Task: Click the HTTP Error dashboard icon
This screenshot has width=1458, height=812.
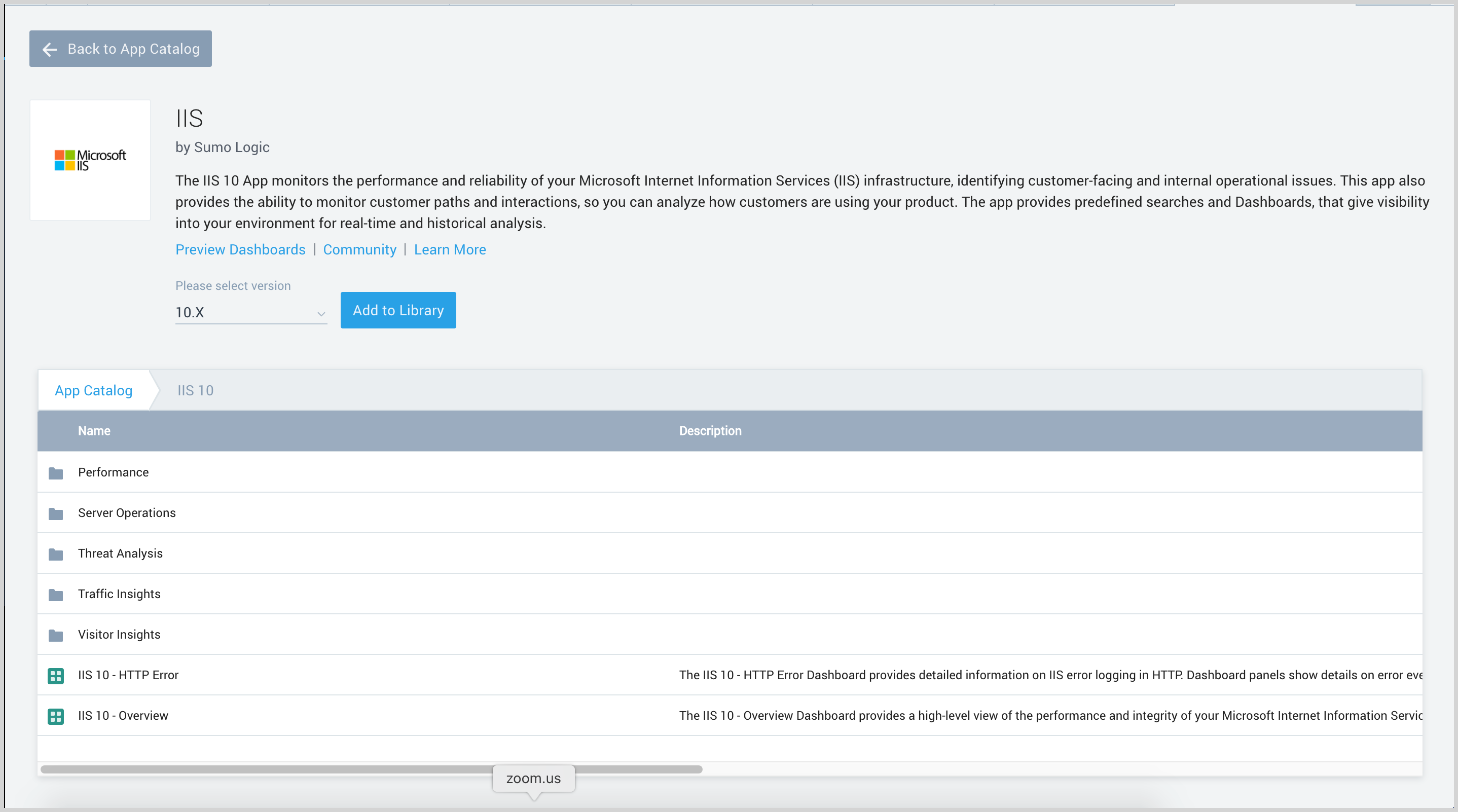Action: pyautogui.click(x=55, y=676)
